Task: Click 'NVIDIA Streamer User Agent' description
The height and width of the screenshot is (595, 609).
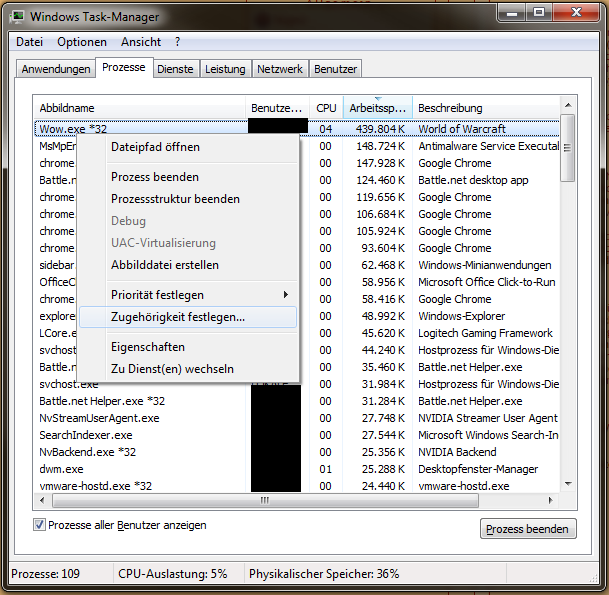Action: pyautogui.click(x=488, y=418)
